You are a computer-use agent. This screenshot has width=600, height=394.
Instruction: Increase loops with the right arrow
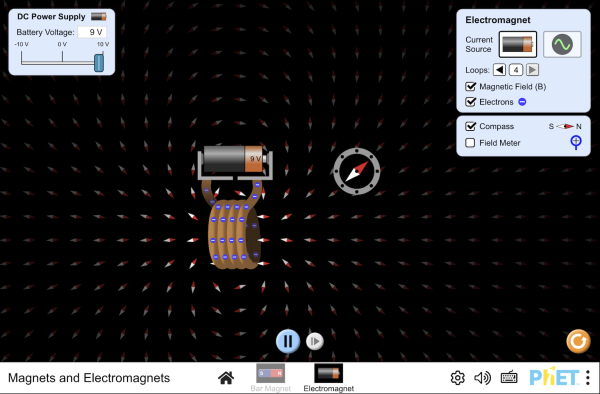(532, 70)
